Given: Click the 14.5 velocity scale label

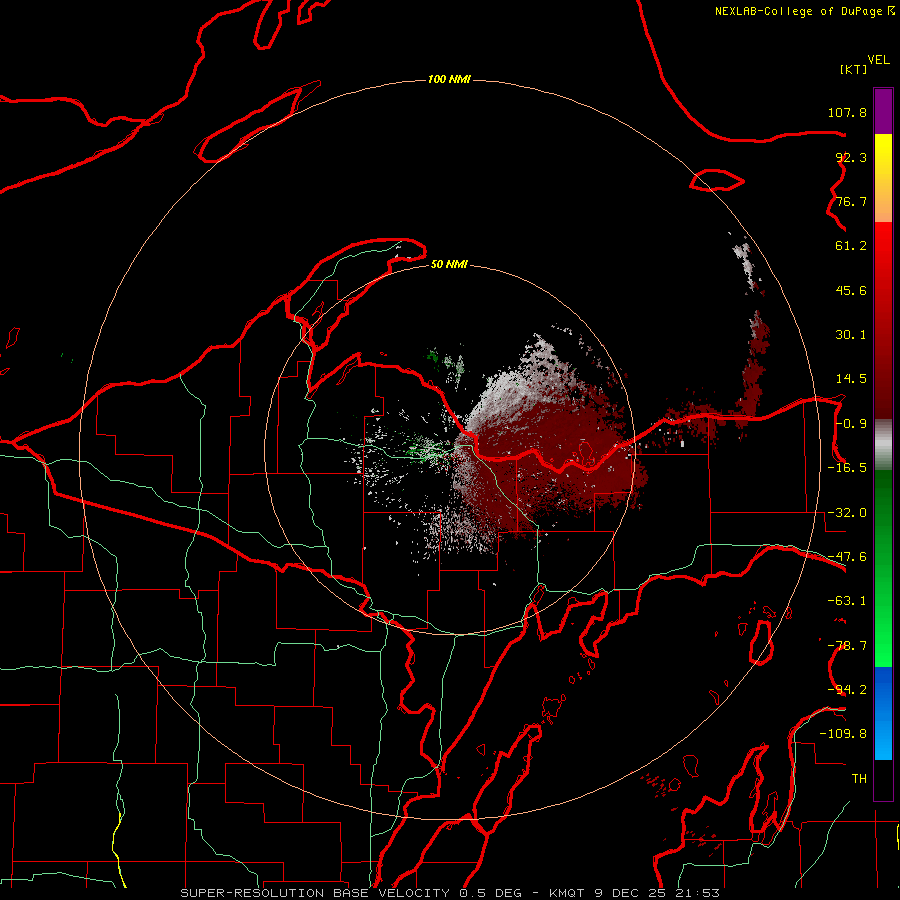Looking at the screenshot, I should tap(851, 379).
